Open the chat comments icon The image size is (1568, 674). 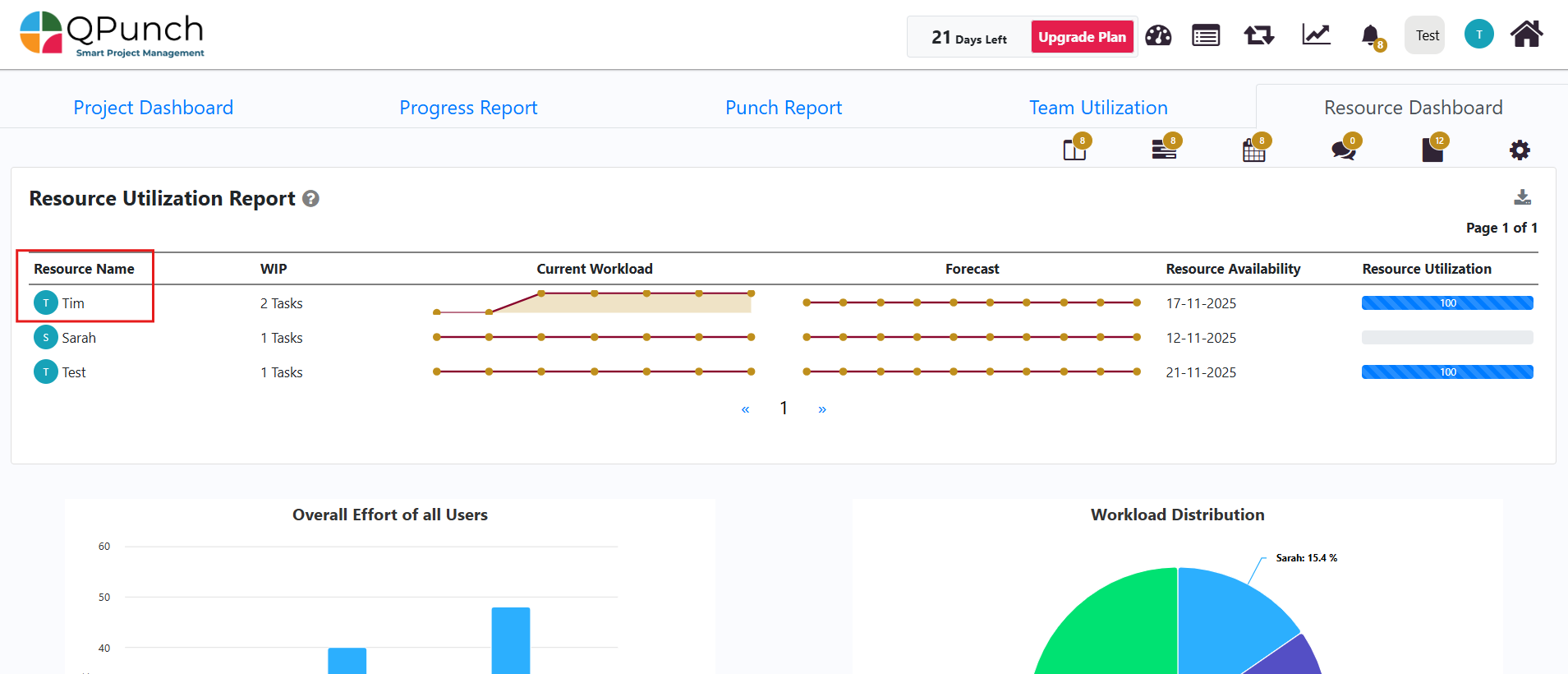pos(1343,150)
